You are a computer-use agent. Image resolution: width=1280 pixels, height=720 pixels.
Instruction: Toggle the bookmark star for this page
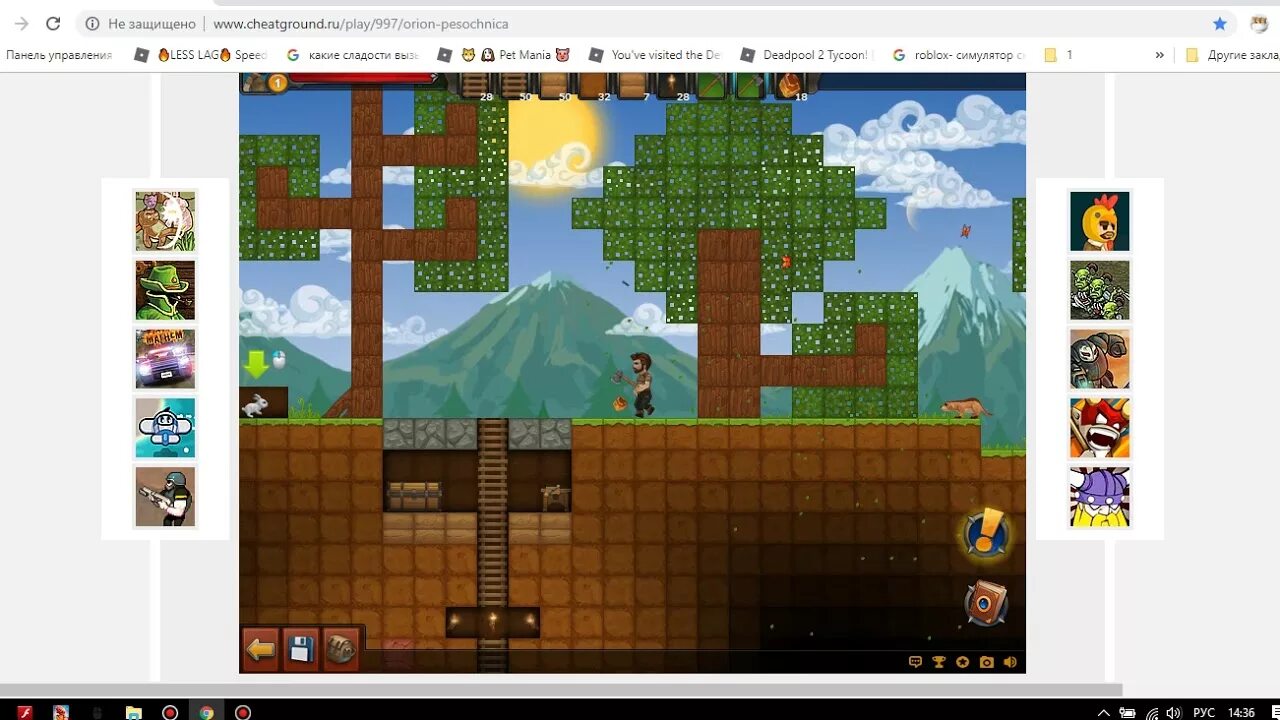point(1219,23)
